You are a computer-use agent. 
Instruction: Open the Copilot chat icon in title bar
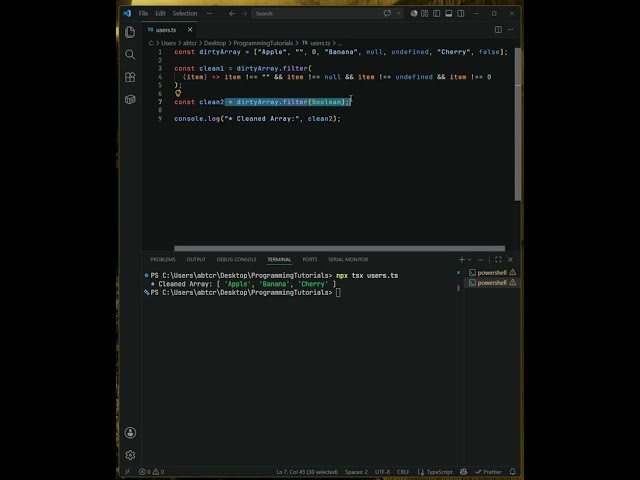pyautogui.click(x=387, y=13)
